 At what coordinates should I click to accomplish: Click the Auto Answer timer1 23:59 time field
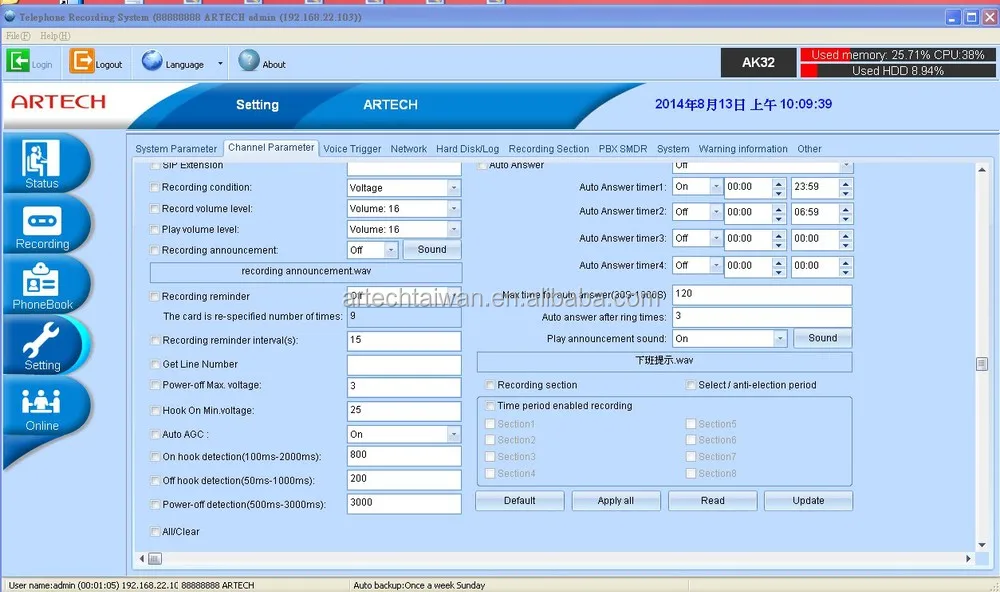(821, 187)
